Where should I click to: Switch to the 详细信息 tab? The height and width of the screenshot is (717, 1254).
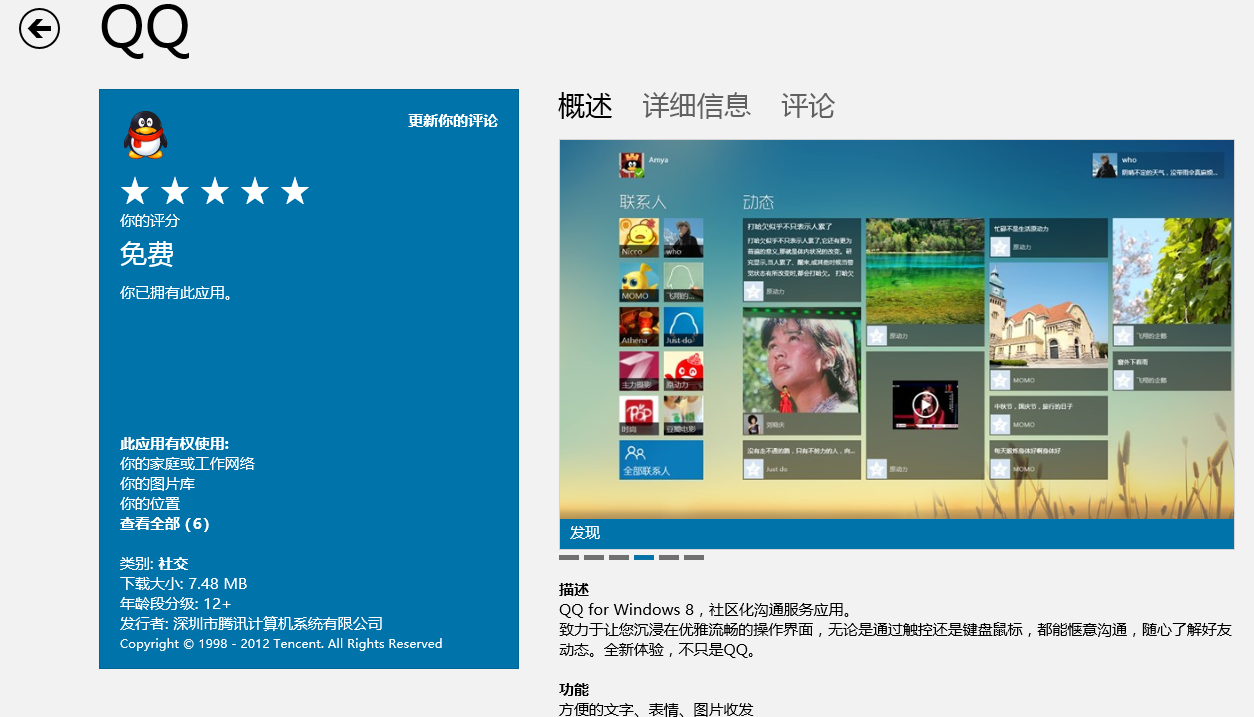click(696, 105)
